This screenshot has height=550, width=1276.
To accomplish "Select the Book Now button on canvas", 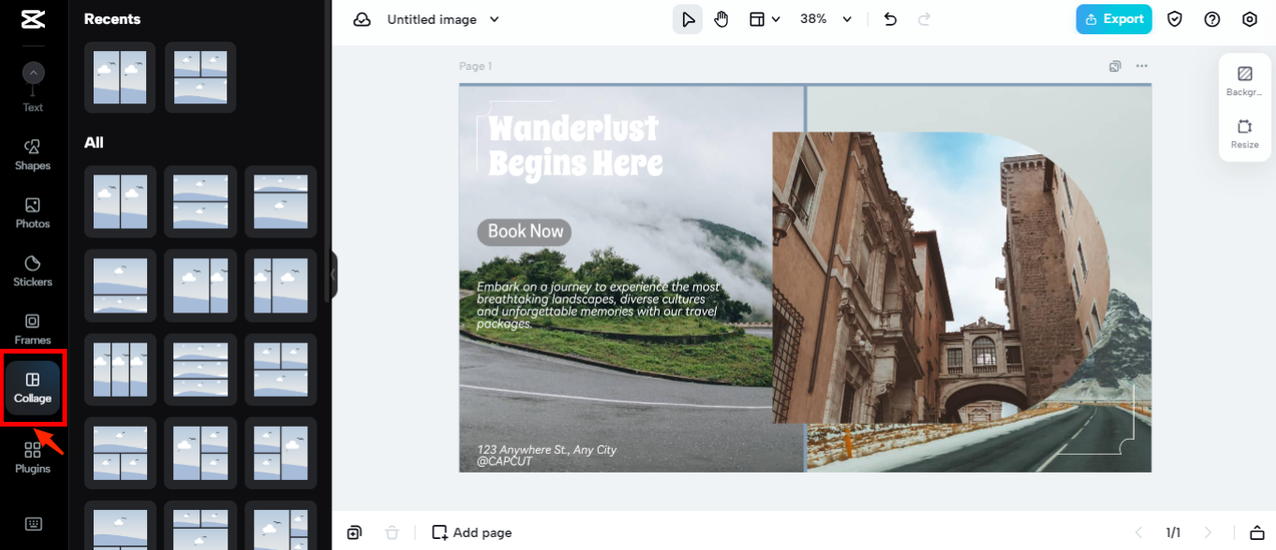I will tap(525, 232).
